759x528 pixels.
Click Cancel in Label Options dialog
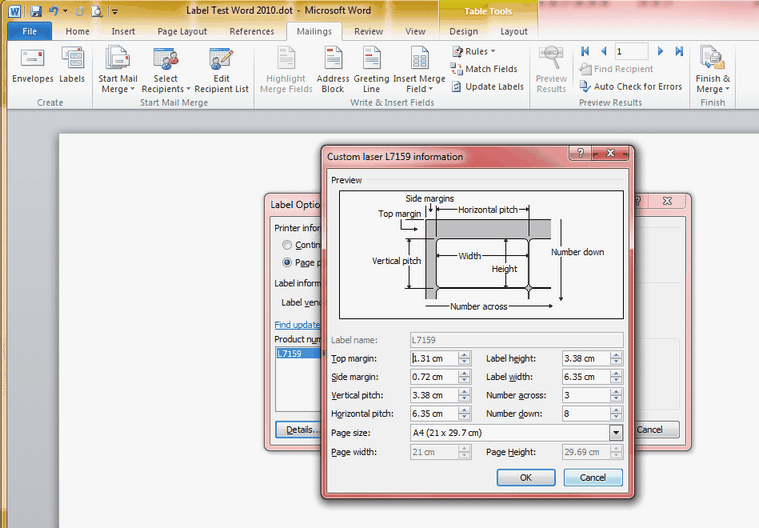656,430
